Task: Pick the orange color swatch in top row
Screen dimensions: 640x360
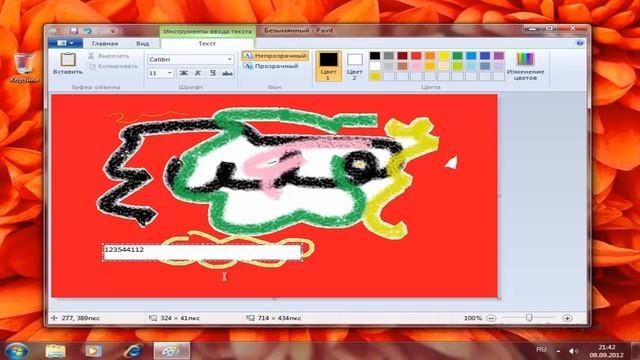Action: click(x=430, y=56)
